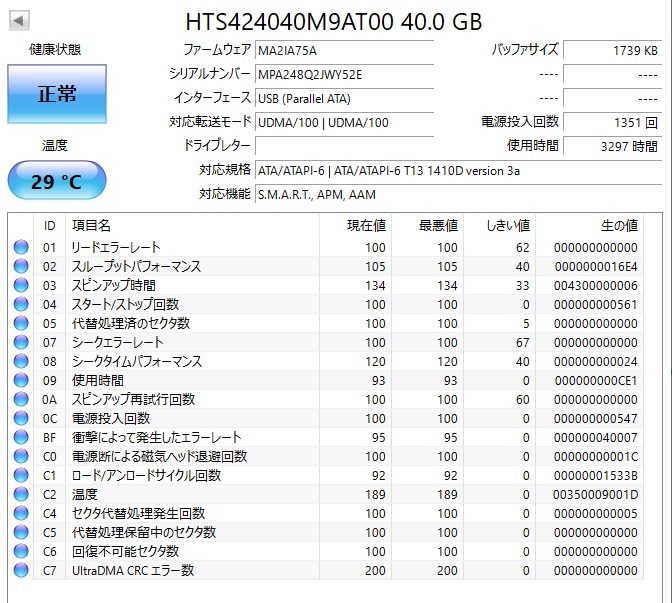Click status icon for ID C0 row

pyautogui.click(x=21, y=456)
